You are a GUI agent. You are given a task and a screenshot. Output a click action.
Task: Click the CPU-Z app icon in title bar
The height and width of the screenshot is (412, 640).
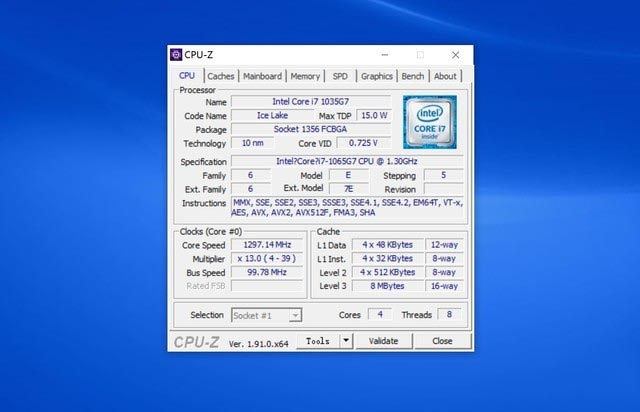click(x=176, y=55)
